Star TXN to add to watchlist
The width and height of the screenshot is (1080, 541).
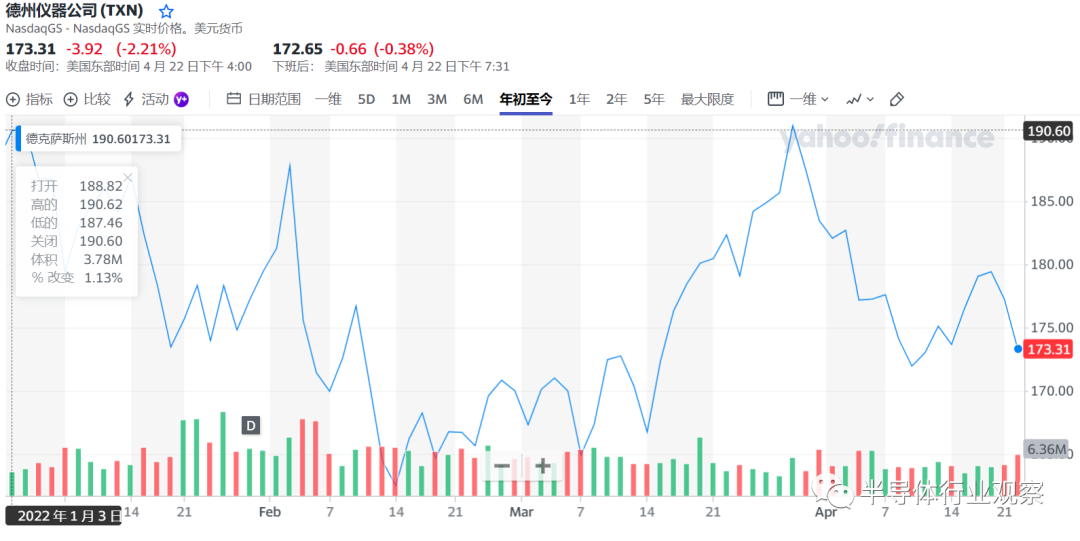(x=166, y=12)
